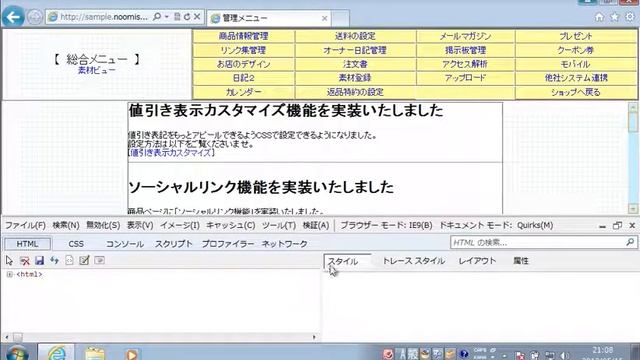Viewport: 640px width, 360px height.
Task: Click the browser back arrow button
Action: [x=13, y=17]
